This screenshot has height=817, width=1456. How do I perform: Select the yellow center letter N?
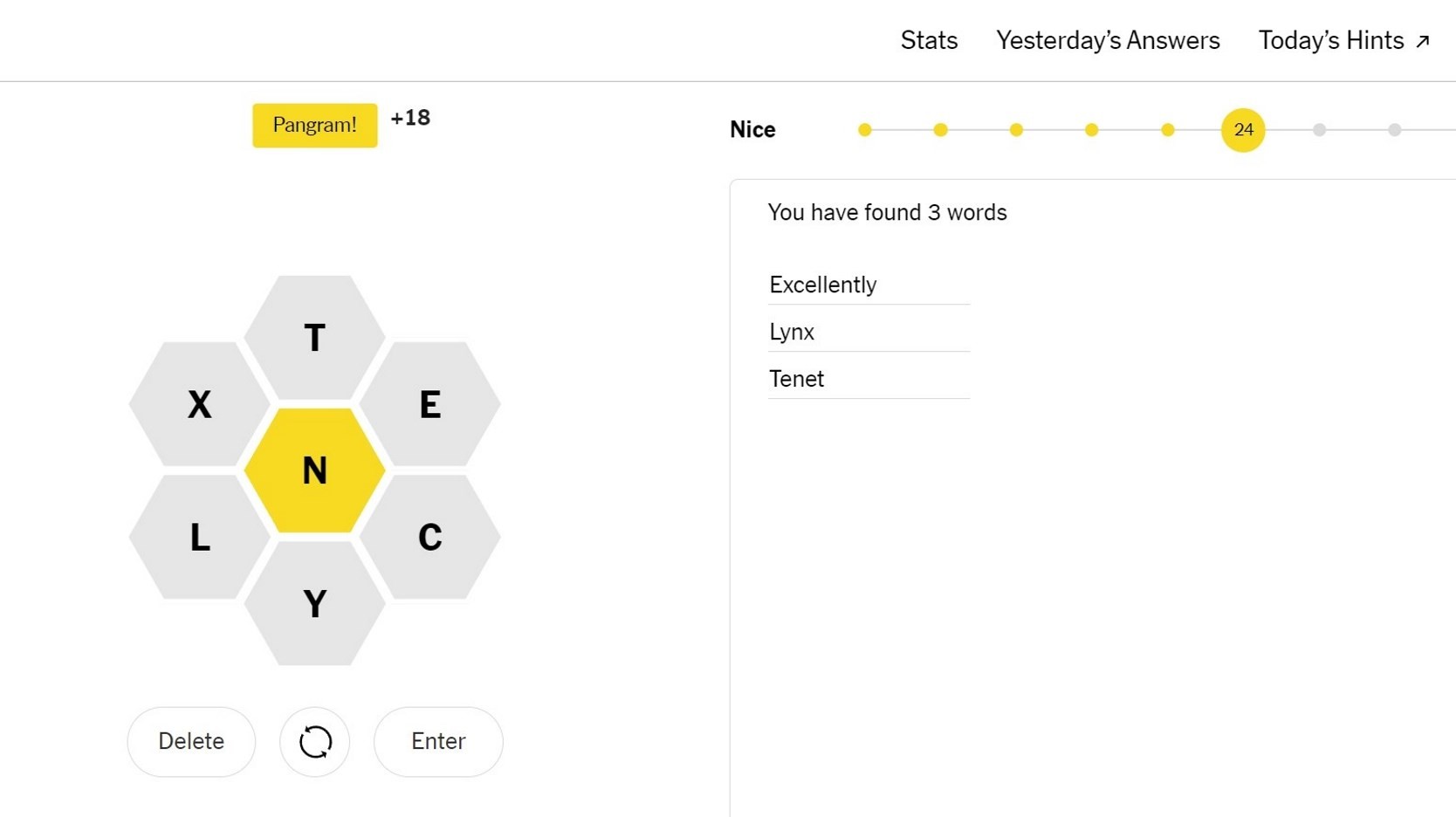(313, 471)
